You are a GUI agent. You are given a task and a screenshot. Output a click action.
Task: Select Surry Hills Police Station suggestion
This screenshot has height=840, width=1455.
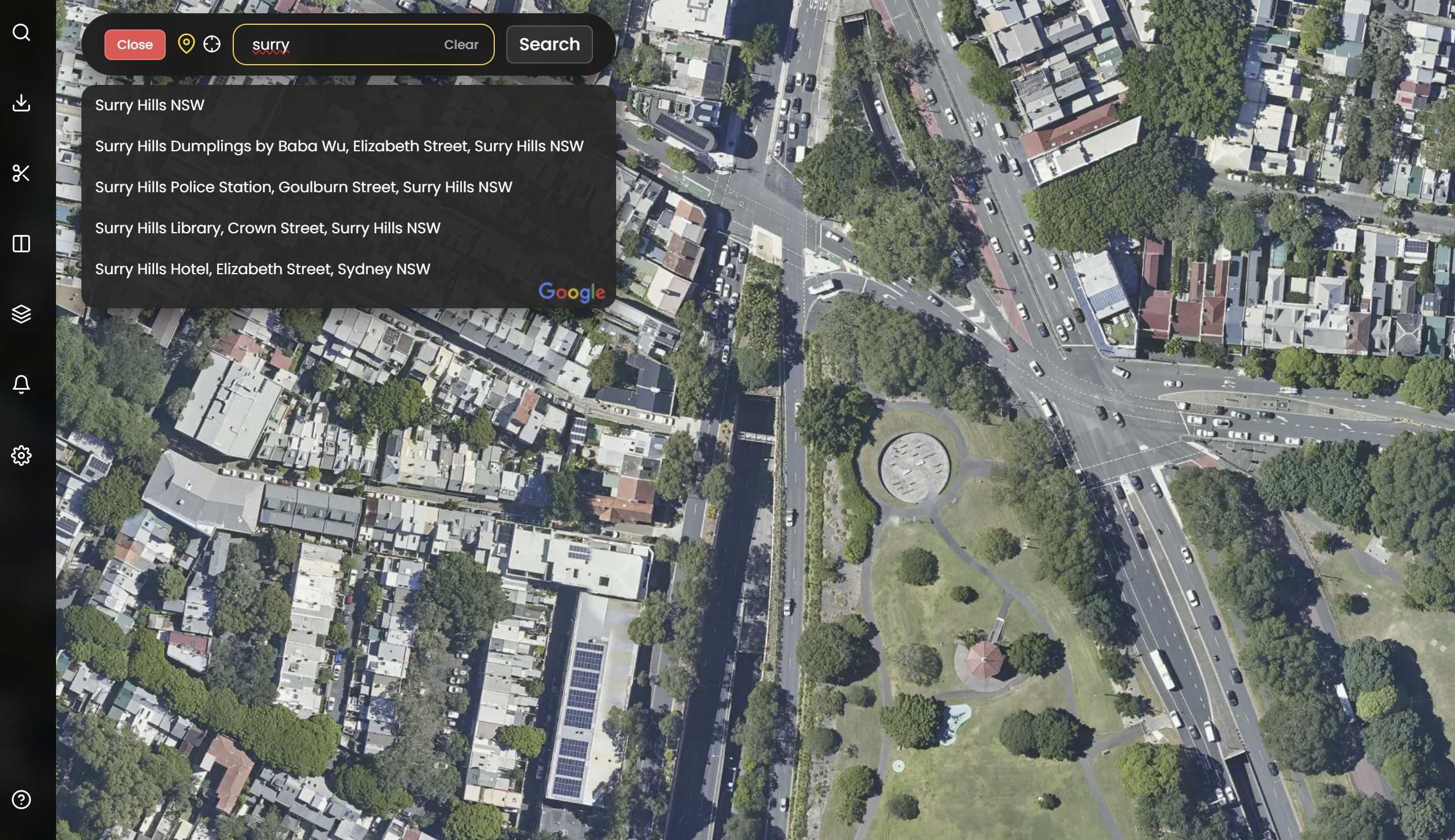[x=303, y=187]
